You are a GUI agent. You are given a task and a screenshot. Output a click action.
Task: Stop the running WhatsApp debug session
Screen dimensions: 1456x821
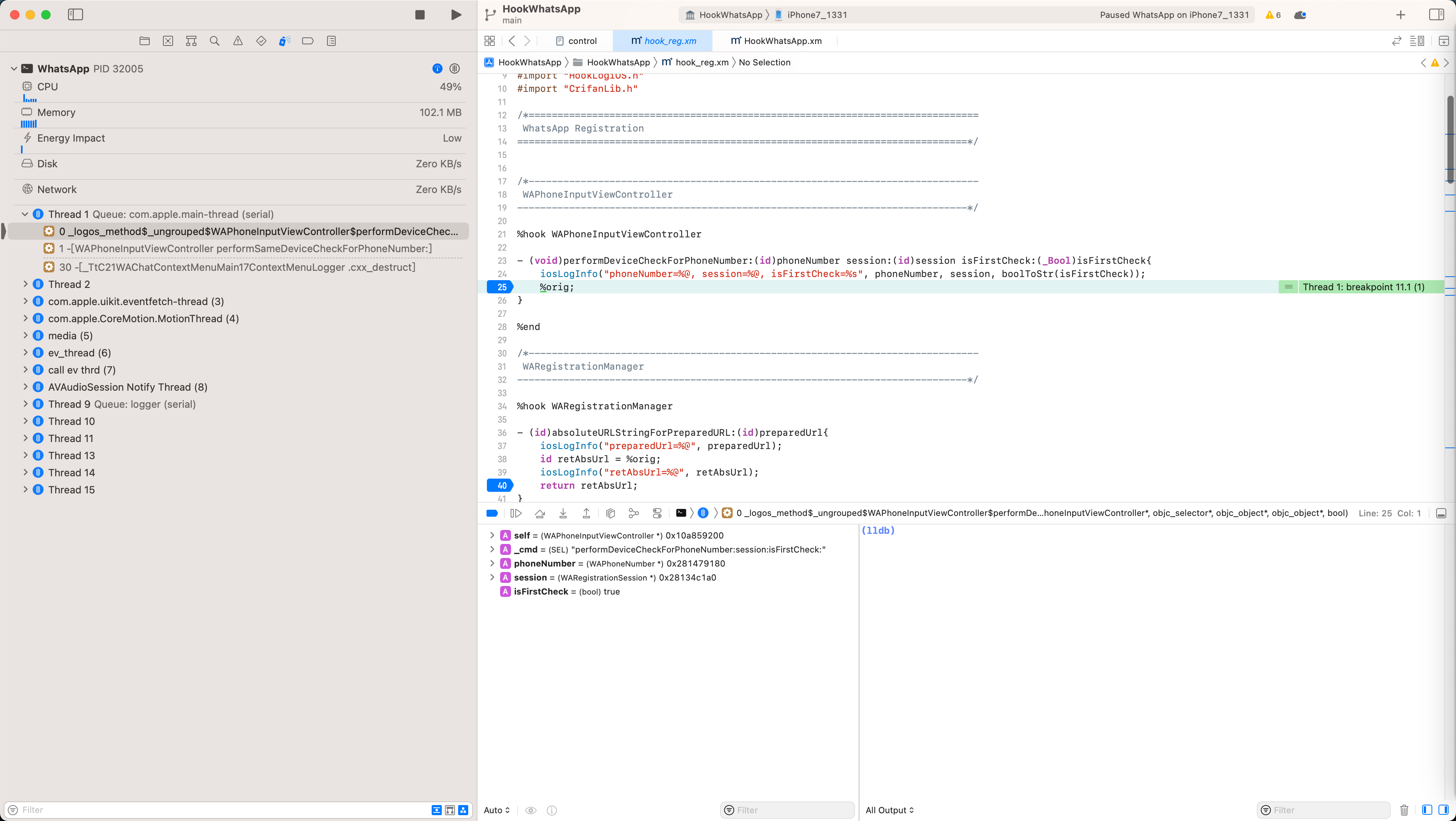419,15
